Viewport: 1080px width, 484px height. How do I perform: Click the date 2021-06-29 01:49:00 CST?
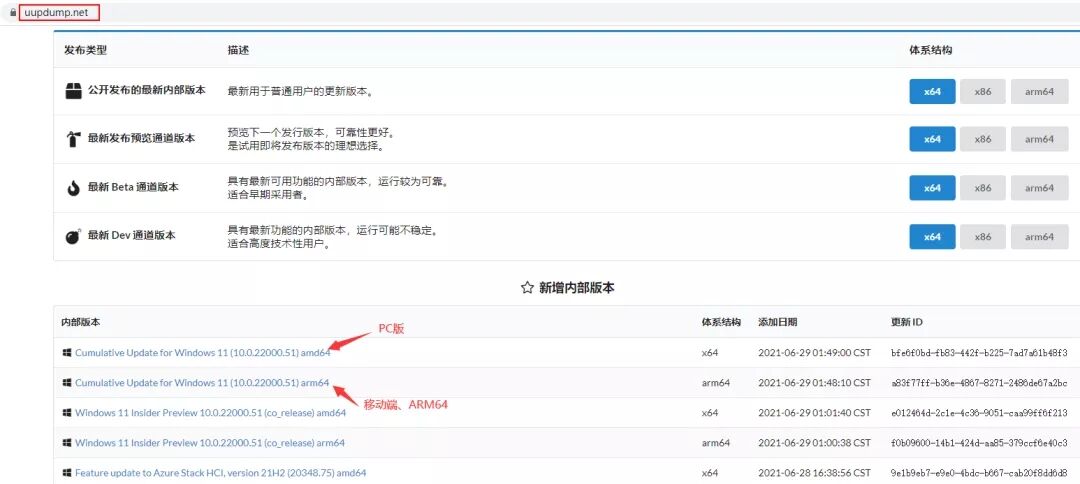[814, 353]
